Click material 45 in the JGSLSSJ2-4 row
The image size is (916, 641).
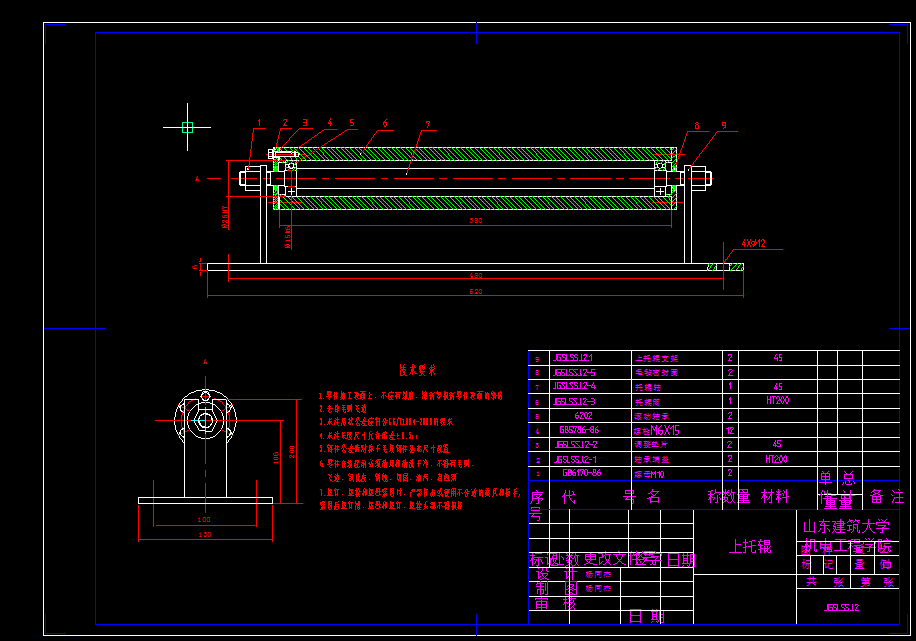tap(778, 386)
